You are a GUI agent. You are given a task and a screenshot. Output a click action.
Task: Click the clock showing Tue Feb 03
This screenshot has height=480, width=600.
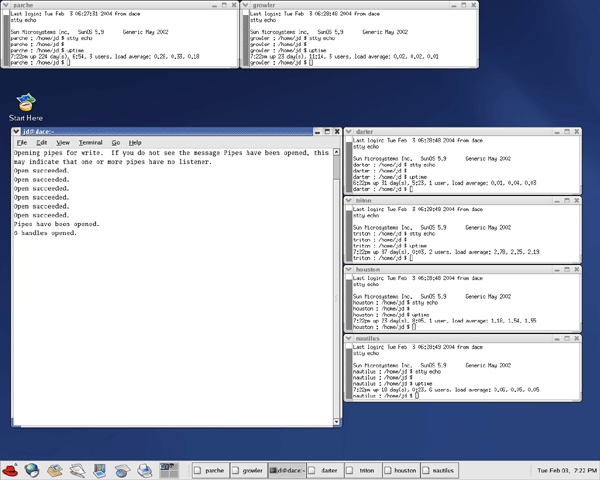click(558, 469)
